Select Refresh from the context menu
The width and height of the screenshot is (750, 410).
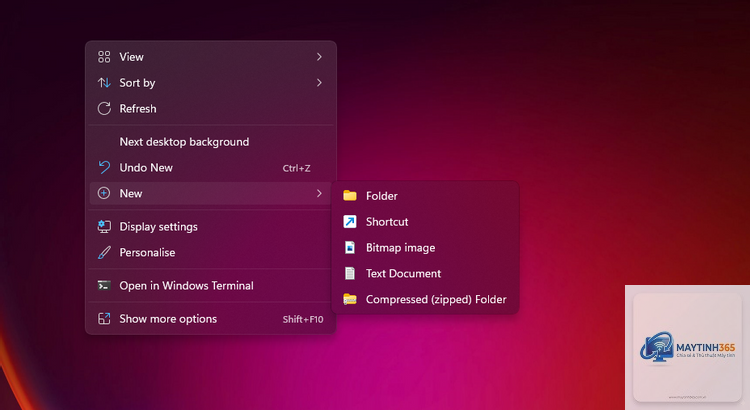point(210,109)
